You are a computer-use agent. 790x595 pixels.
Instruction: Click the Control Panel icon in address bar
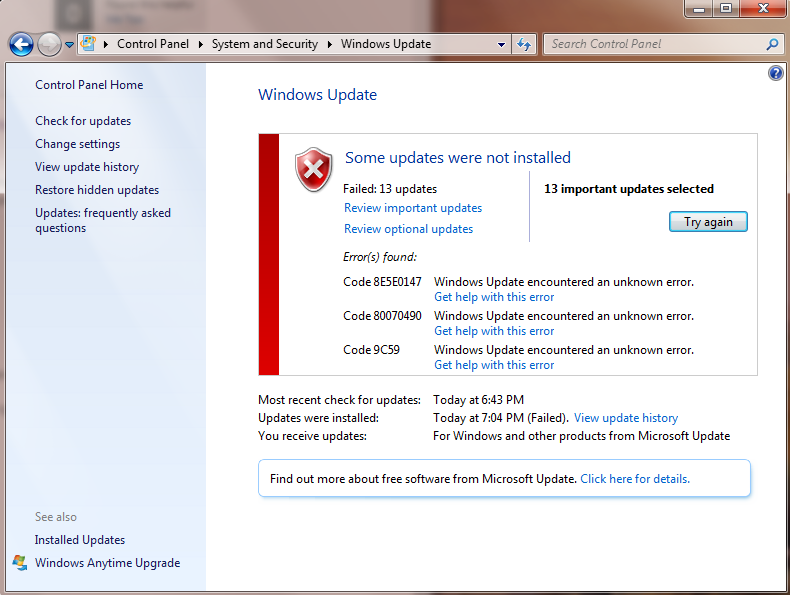(x=88, y=43)
